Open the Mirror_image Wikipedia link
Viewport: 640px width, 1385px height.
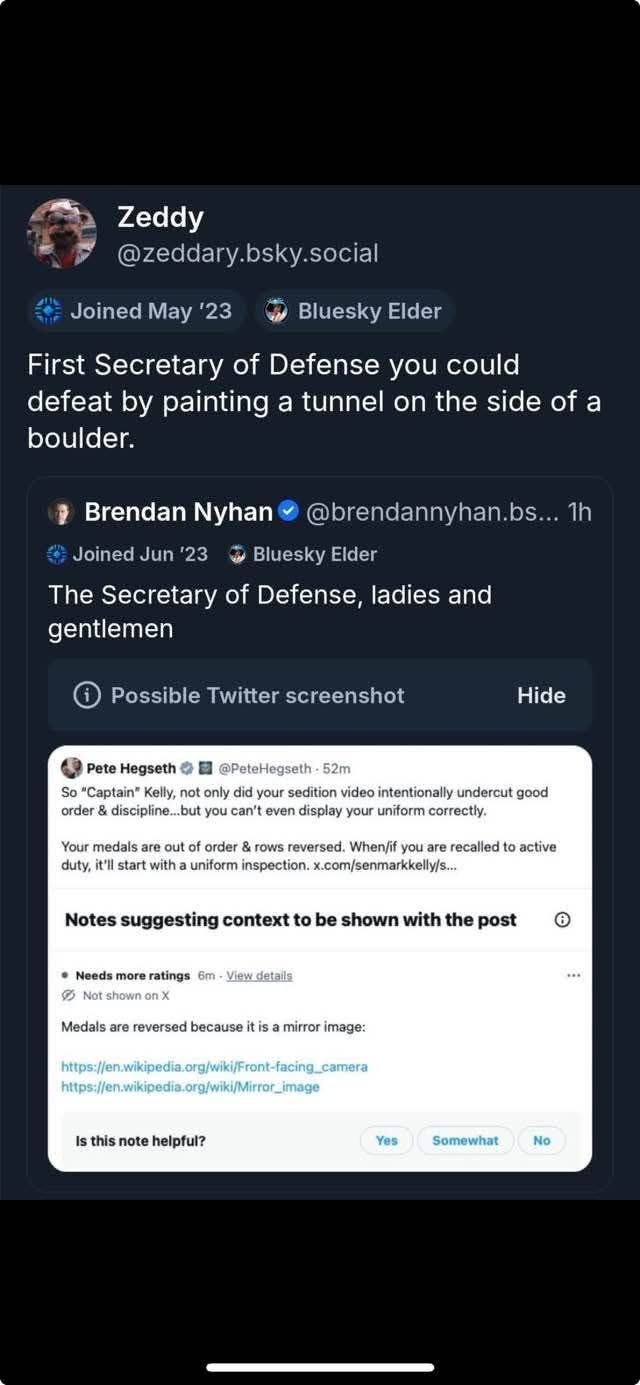click(190, 1086)
